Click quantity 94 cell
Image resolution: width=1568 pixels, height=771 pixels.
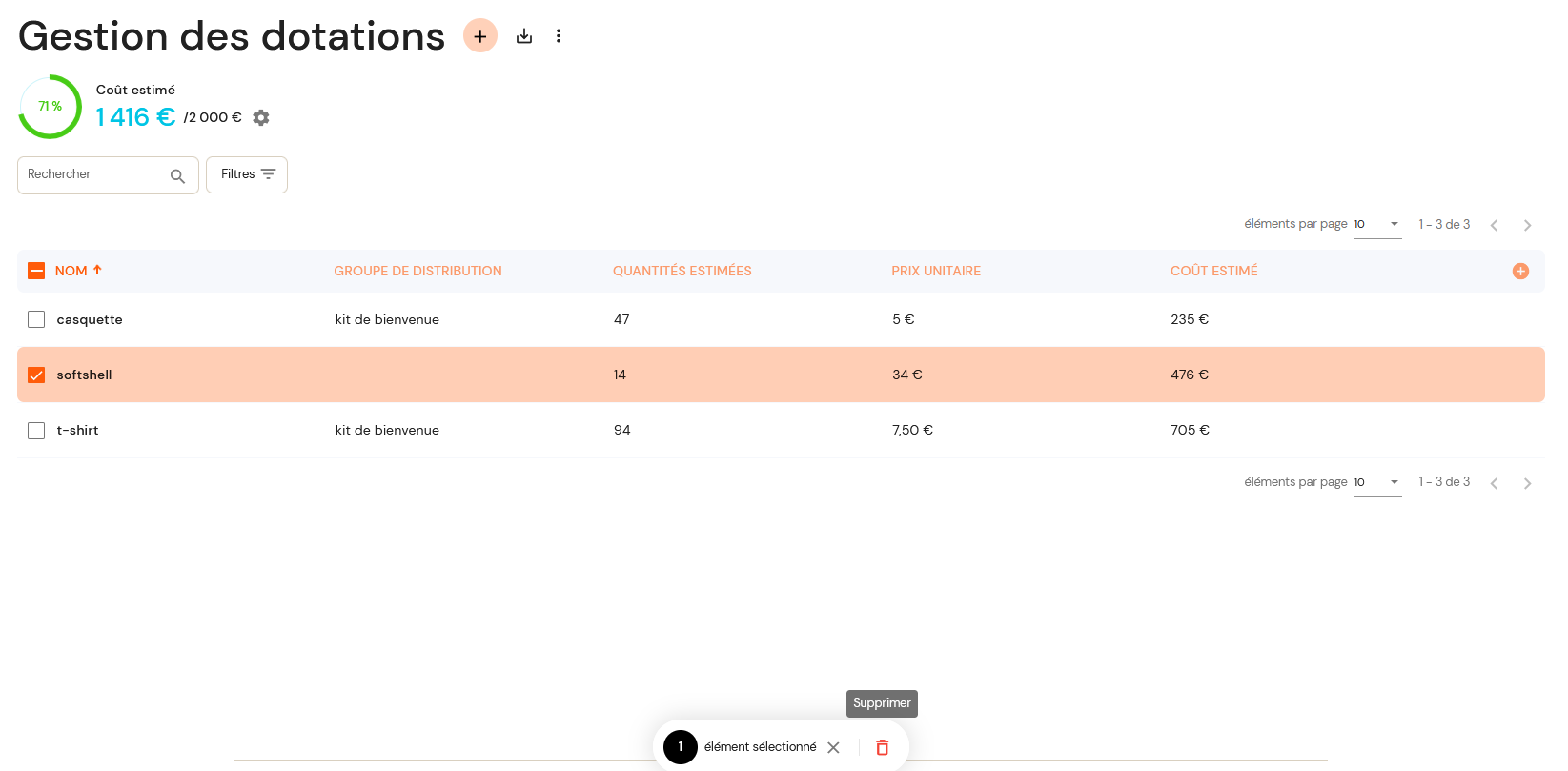(x=622, y=430)
